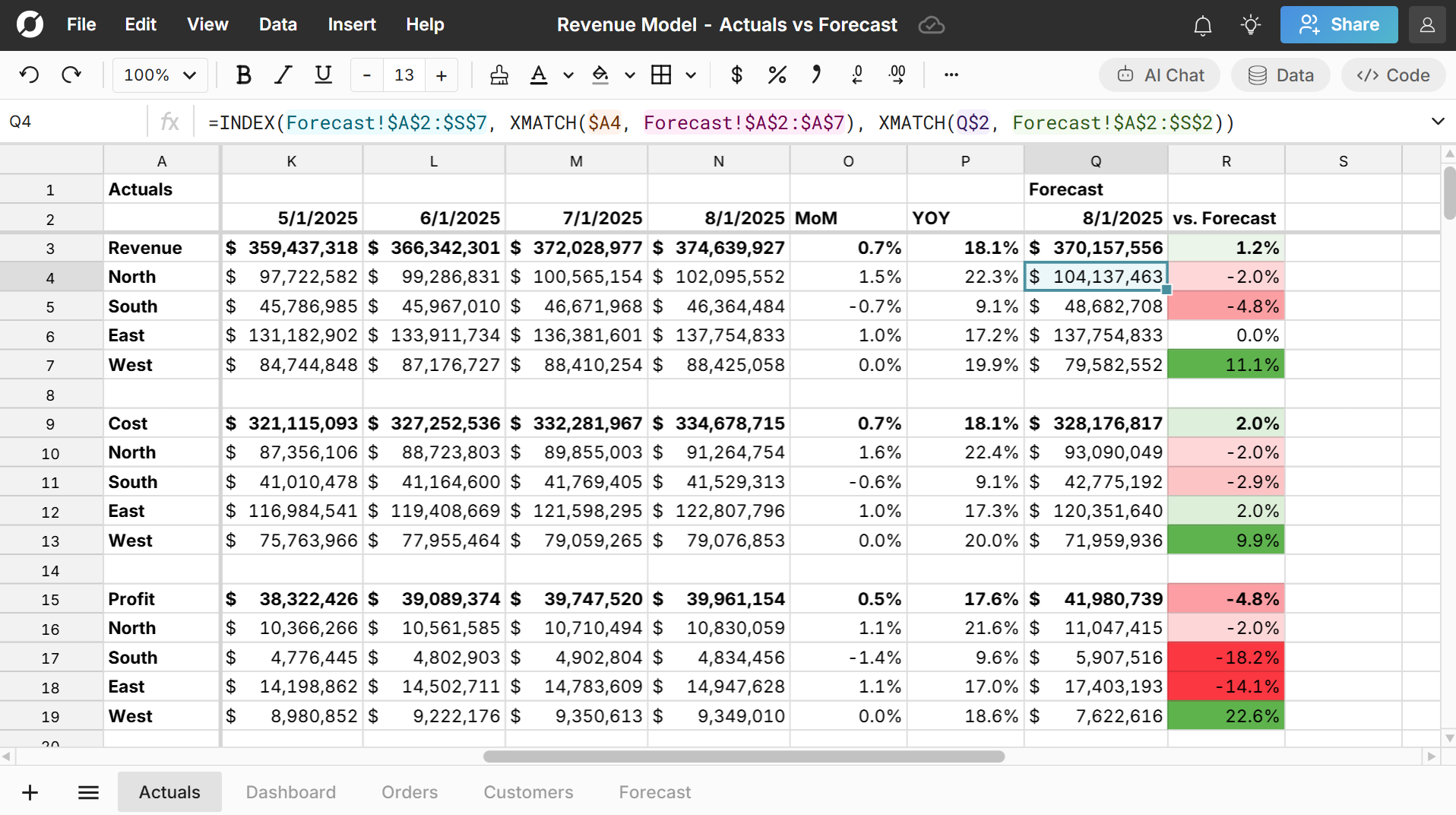Open notifications bell icon

pos(1202,26)
